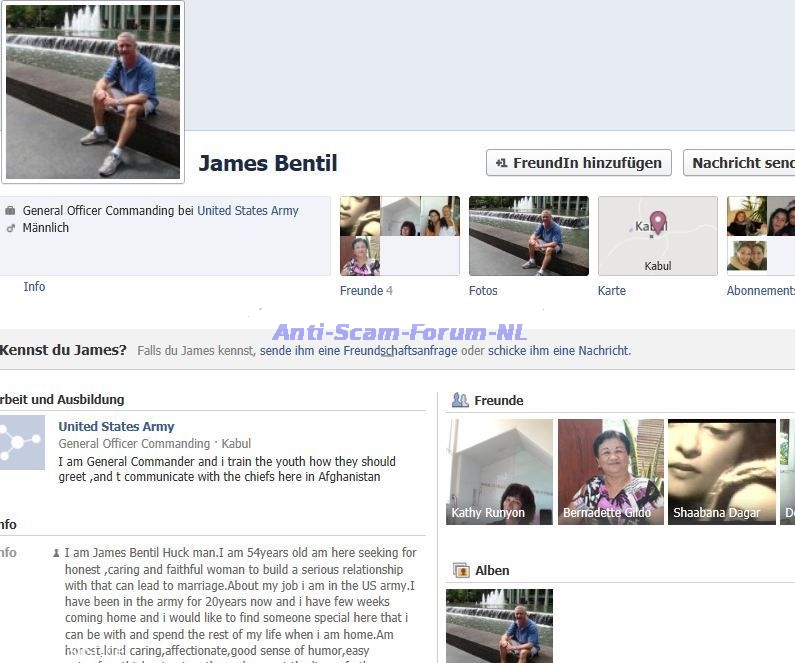Click the United States Army workplace icon
795x663 pixels.
(21, 443)
